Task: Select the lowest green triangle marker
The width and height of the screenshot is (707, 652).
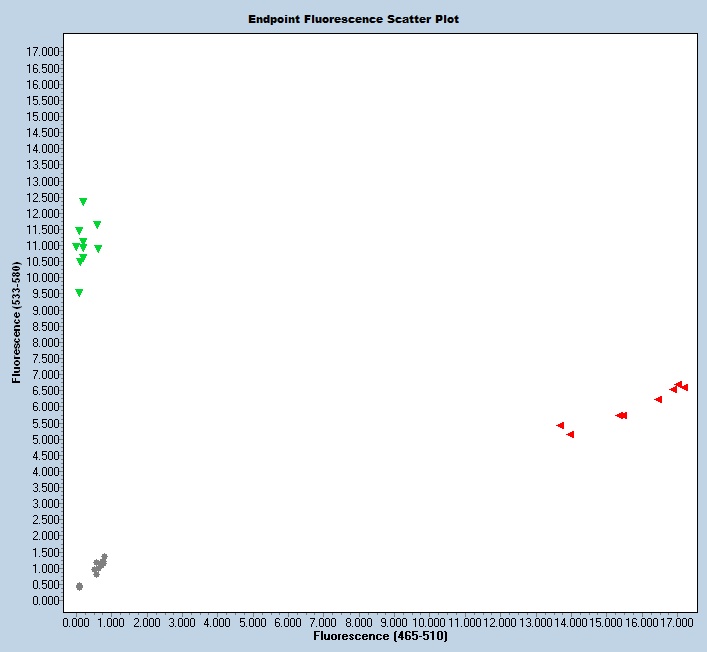Action: pyautogui.click(x=79, y=293)
